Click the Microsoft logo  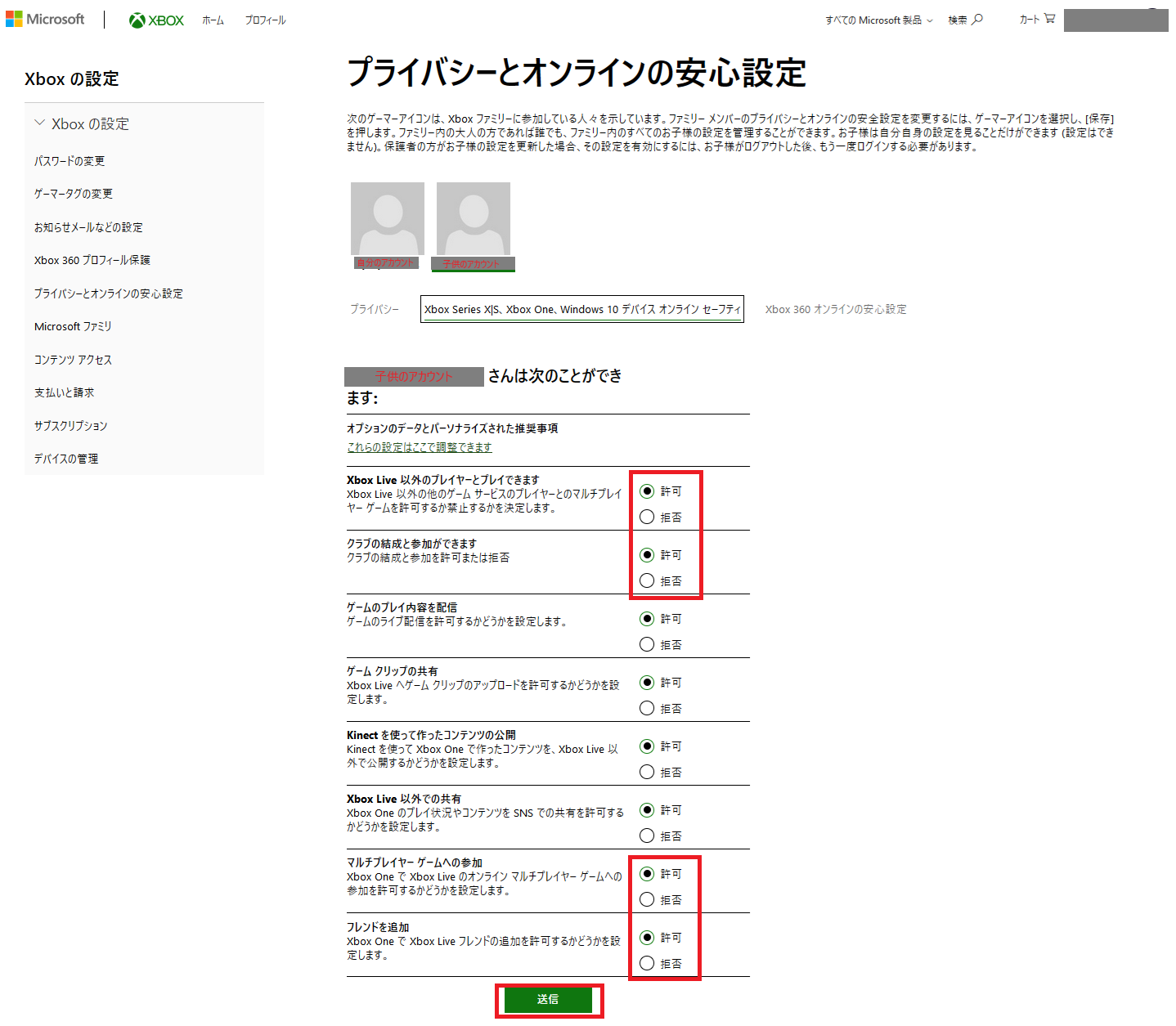45,19
